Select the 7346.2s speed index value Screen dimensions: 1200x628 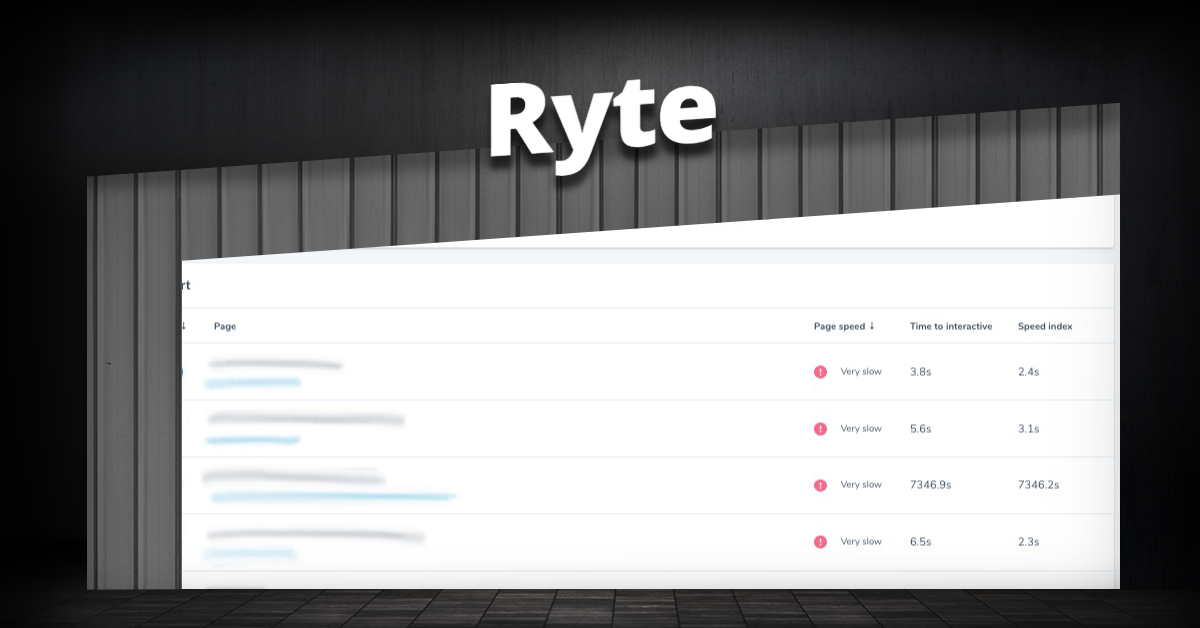tap(1037, 484)
